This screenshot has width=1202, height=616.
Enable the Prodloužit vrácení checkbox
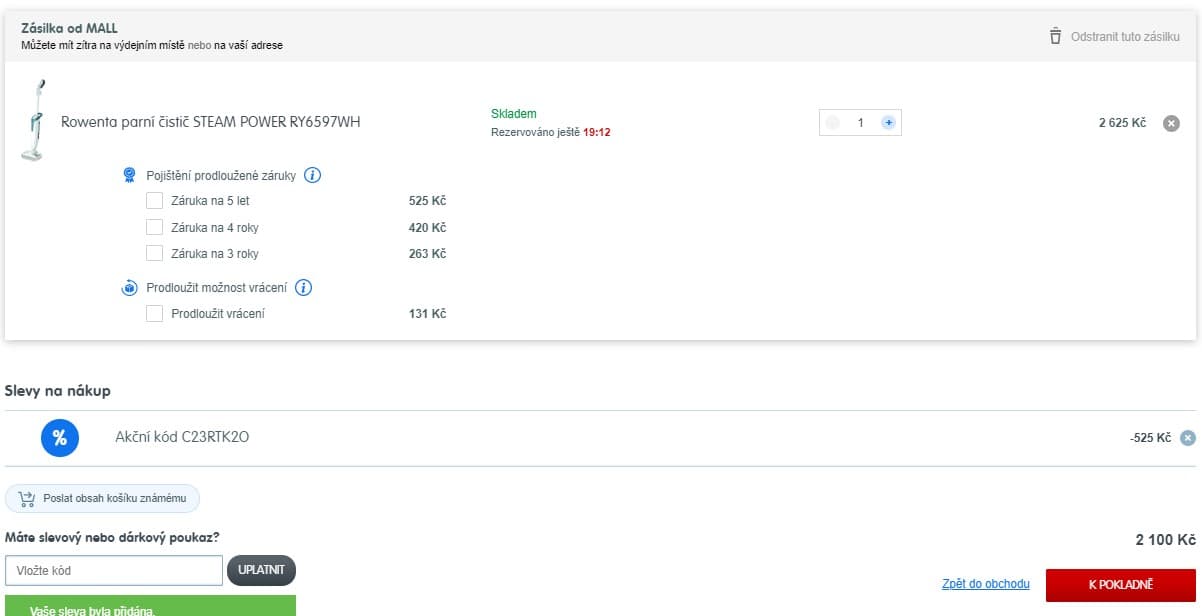point(154,313)
